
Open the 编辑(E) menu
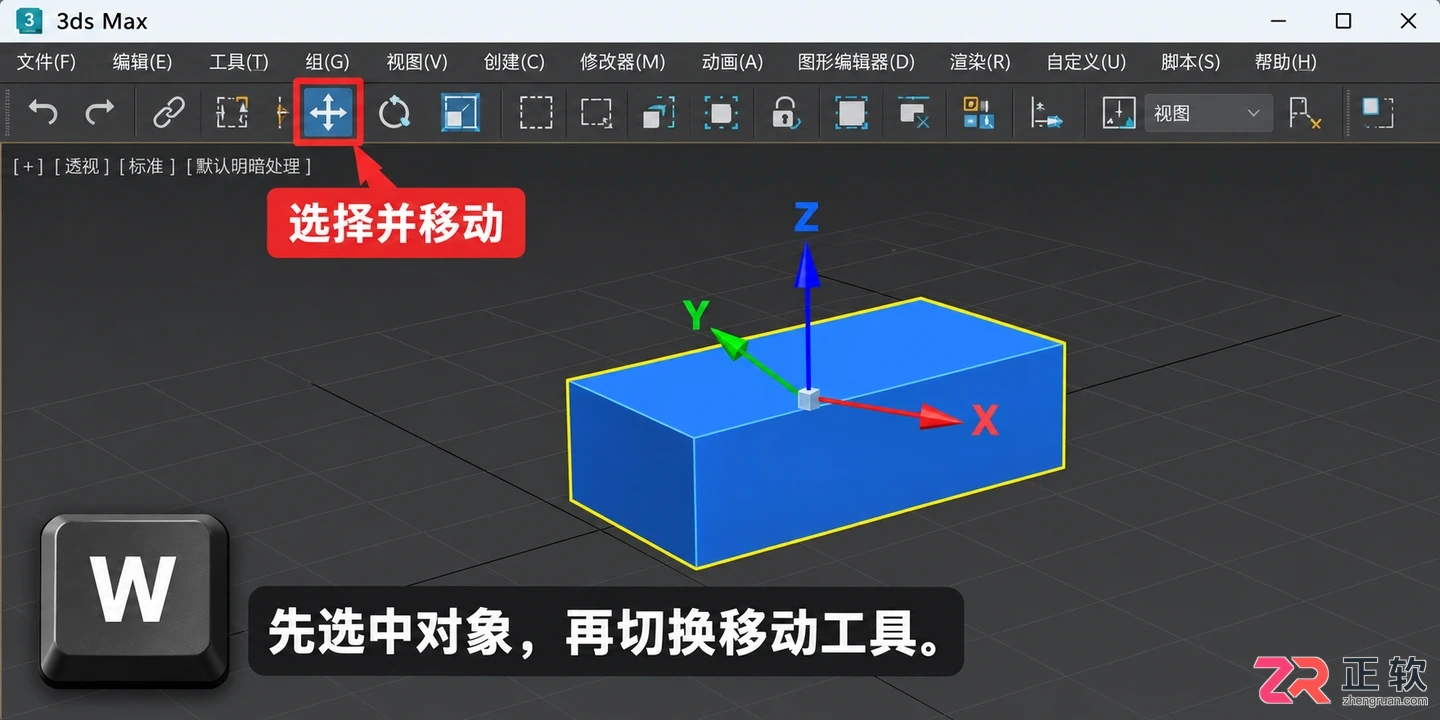coord(142,62)
